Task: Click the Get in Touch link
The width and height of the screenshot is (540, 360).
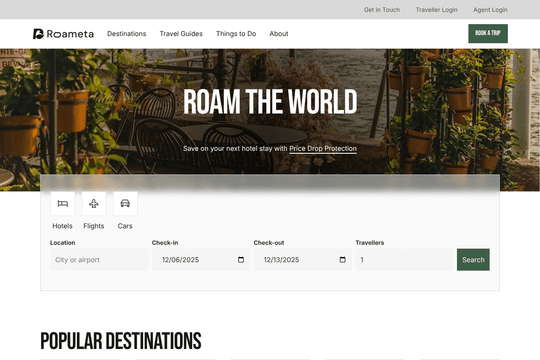Action: coord(382,10)
